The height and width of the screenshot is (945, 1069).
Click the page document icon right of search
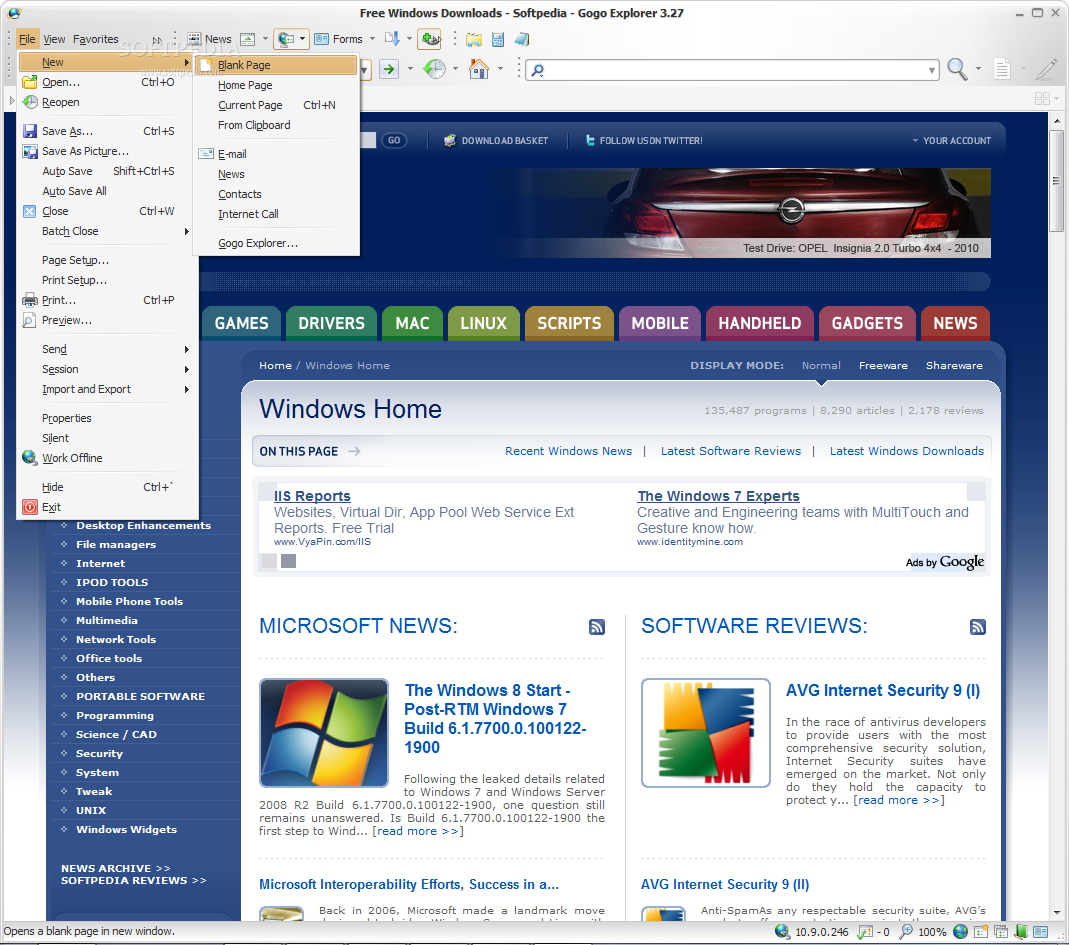coord(1002,69)
